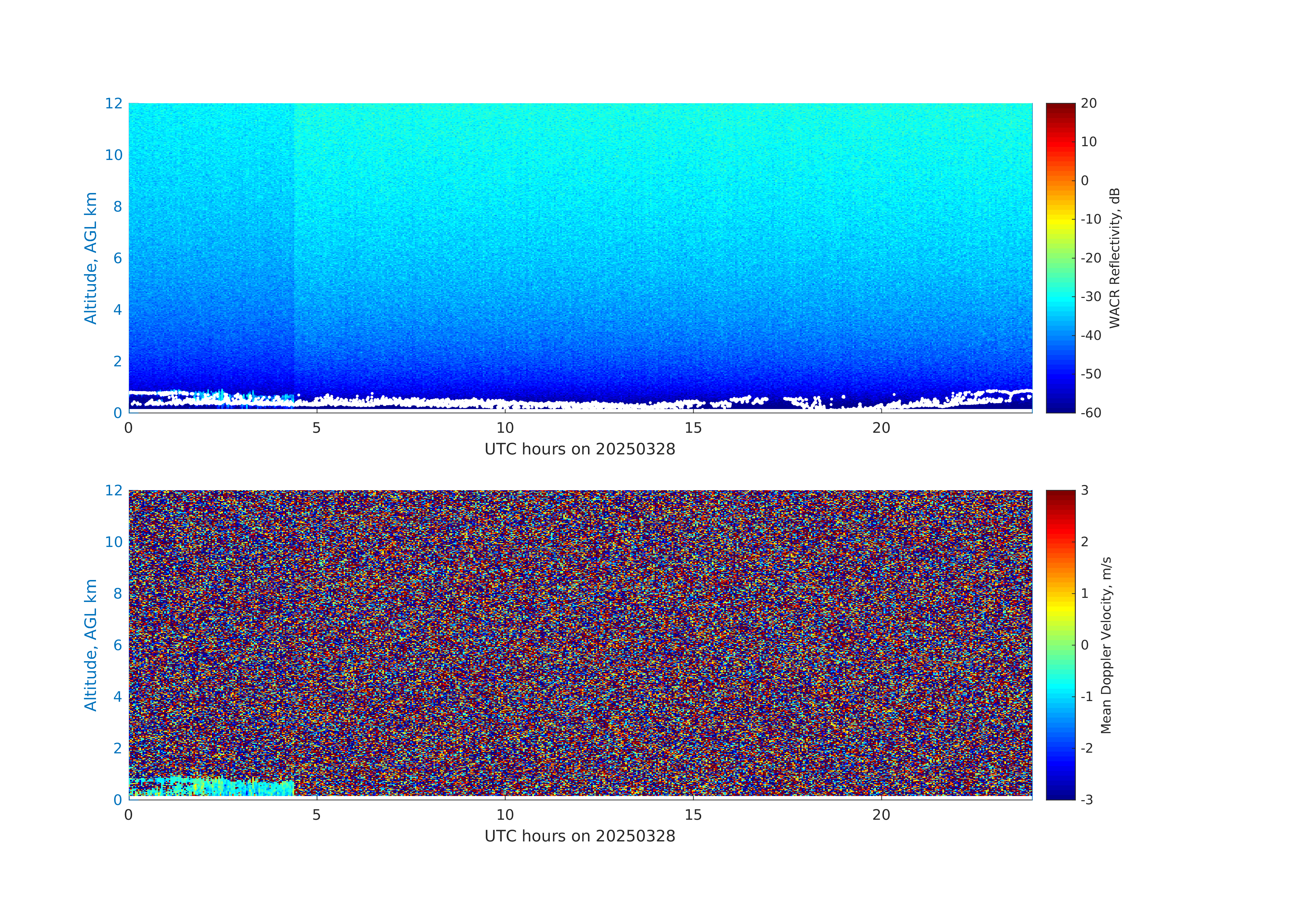The image size is (1316, 903).
Task: Click the 'Mean Doppler Velocity, m/s' label
Action: click(x=1106, y=645)
